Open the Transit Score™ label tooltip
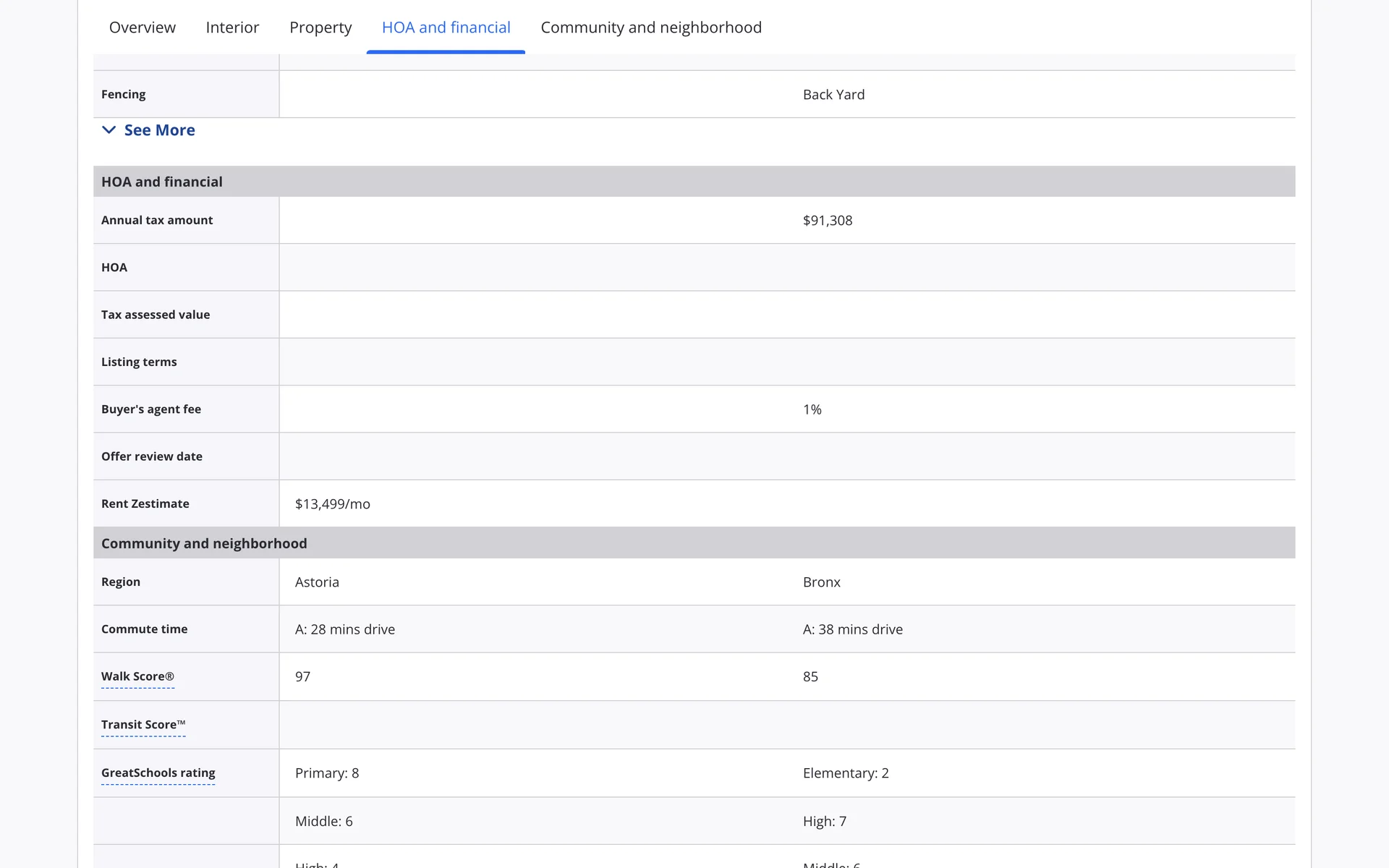This screenshot has height=868, width=1389. 143,724
